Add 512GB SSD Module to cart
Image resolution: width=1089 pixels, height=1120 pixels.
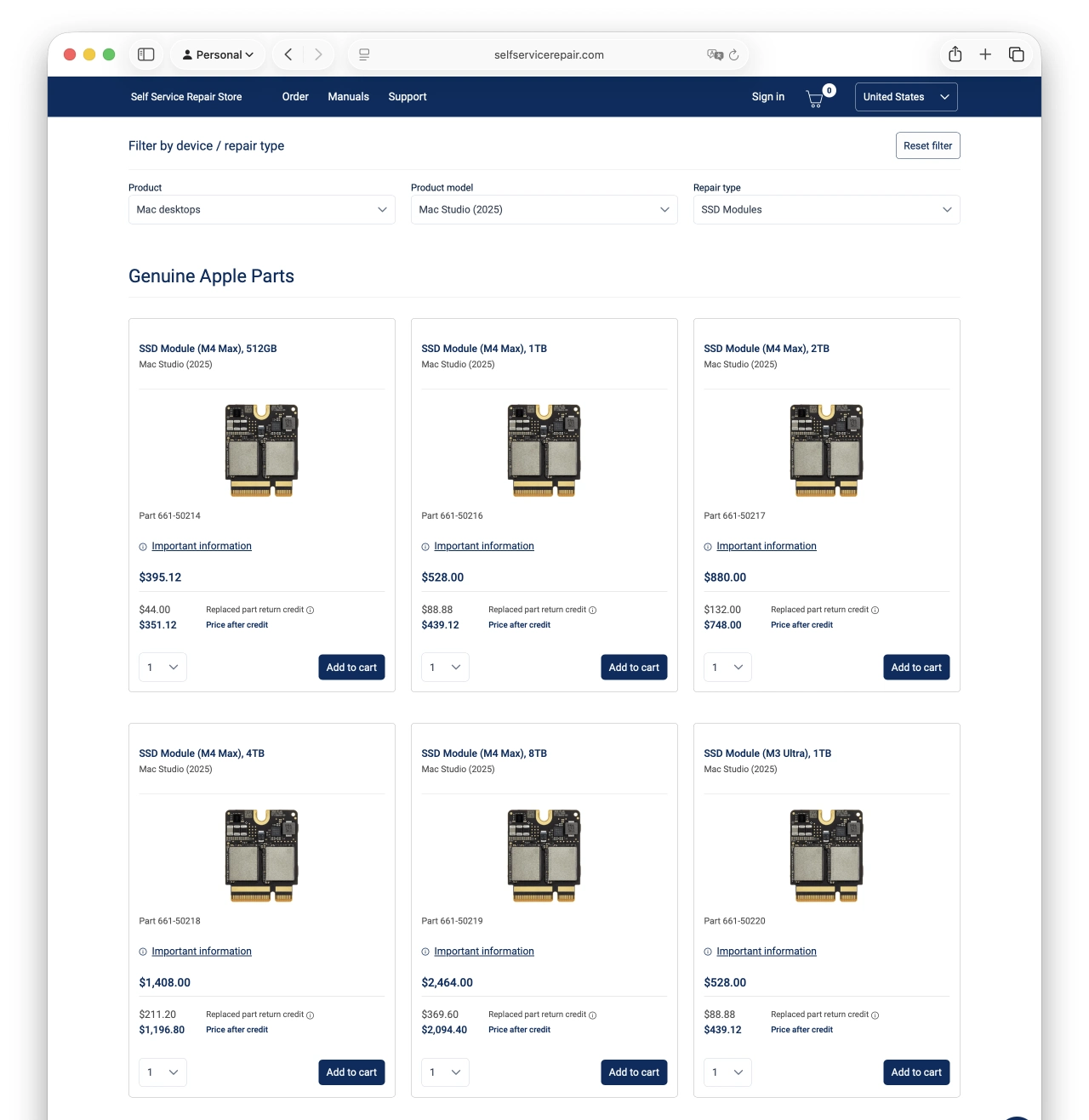(351, 668)
